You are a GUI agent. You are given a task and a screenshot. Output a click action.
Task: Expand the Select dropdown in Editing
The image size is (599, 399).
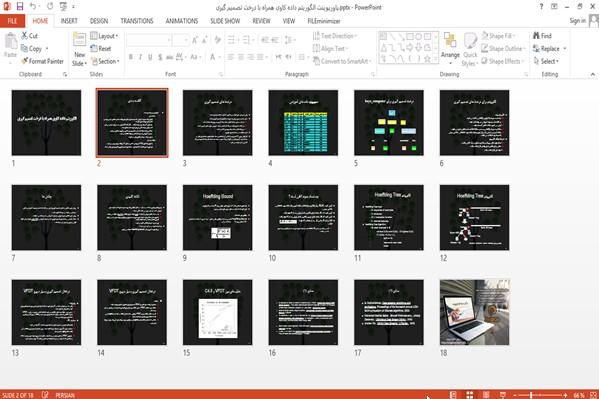click(x=546, y=61)
